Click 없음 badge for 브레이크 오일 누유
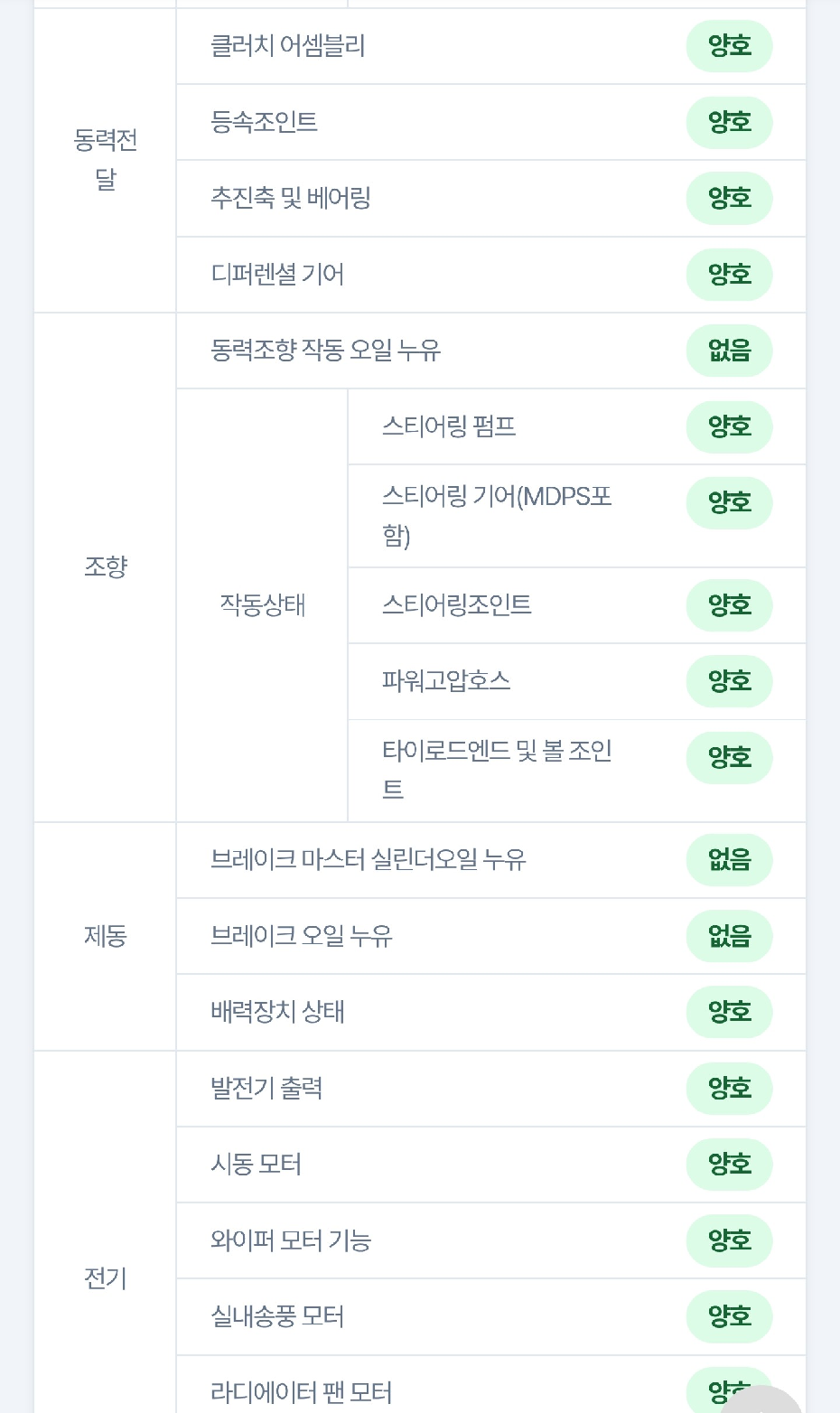The height and width of the screenshot is (1413, 840). coord(729,936)
